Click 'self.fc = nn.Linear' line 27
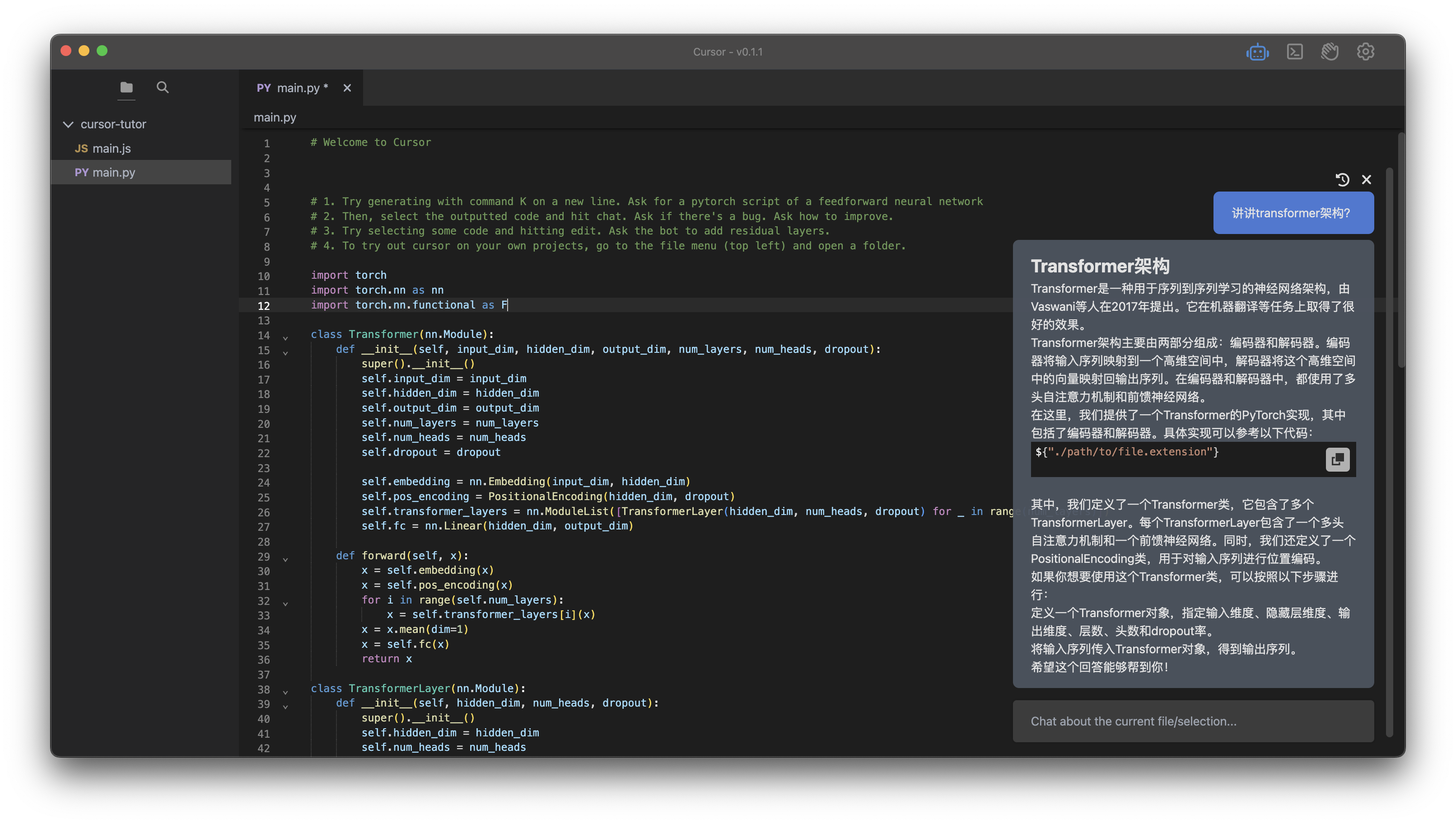This screenshot has width=1456, height=824. (497, 526)
